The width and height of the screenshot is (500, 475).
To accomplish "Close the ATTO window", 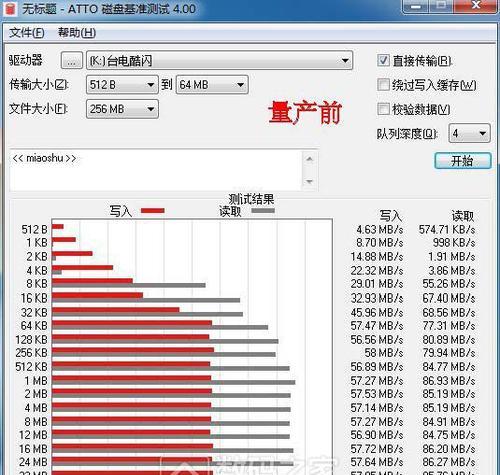I will (x=476, y=6).
